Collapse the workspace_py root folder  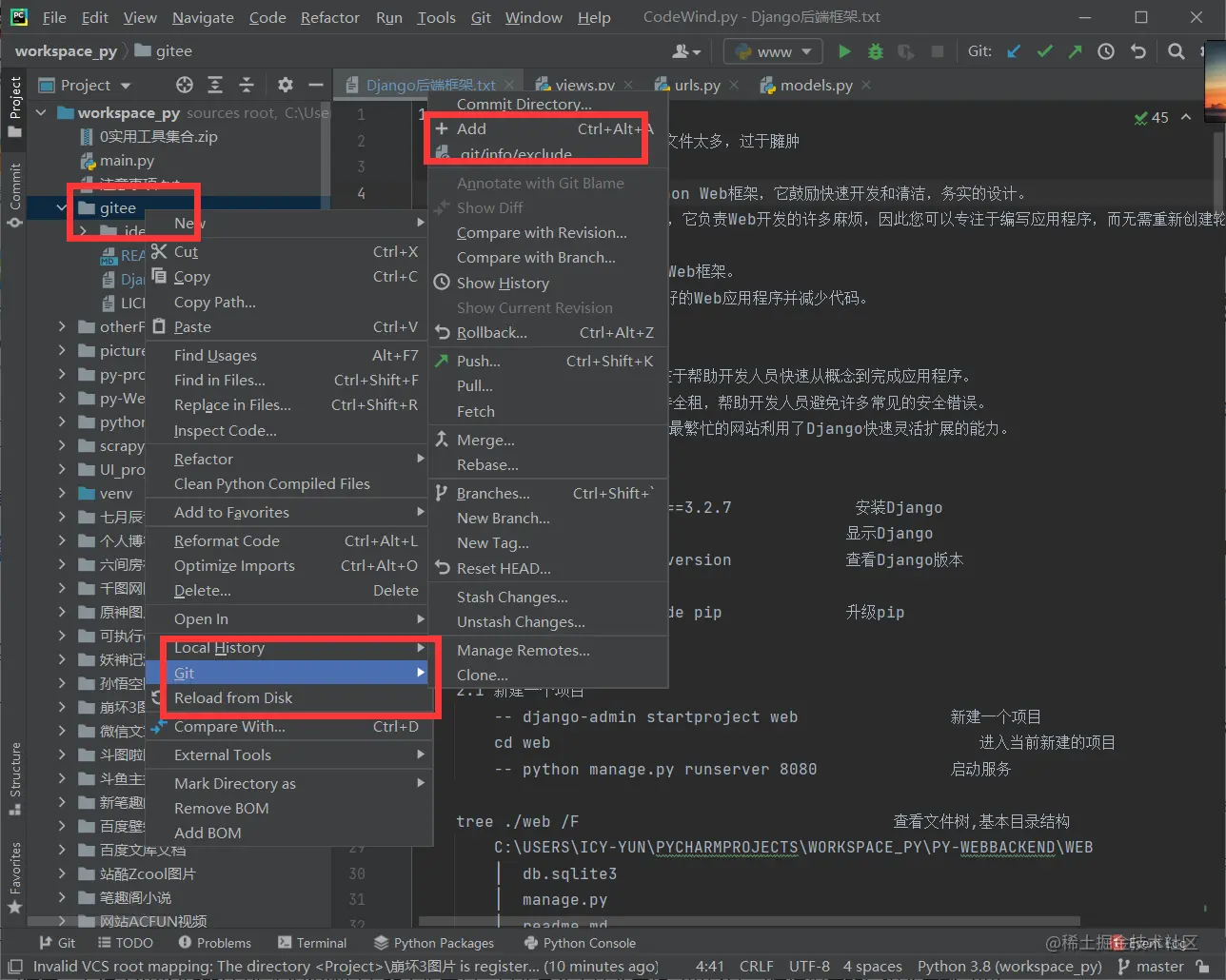point(41,113)
